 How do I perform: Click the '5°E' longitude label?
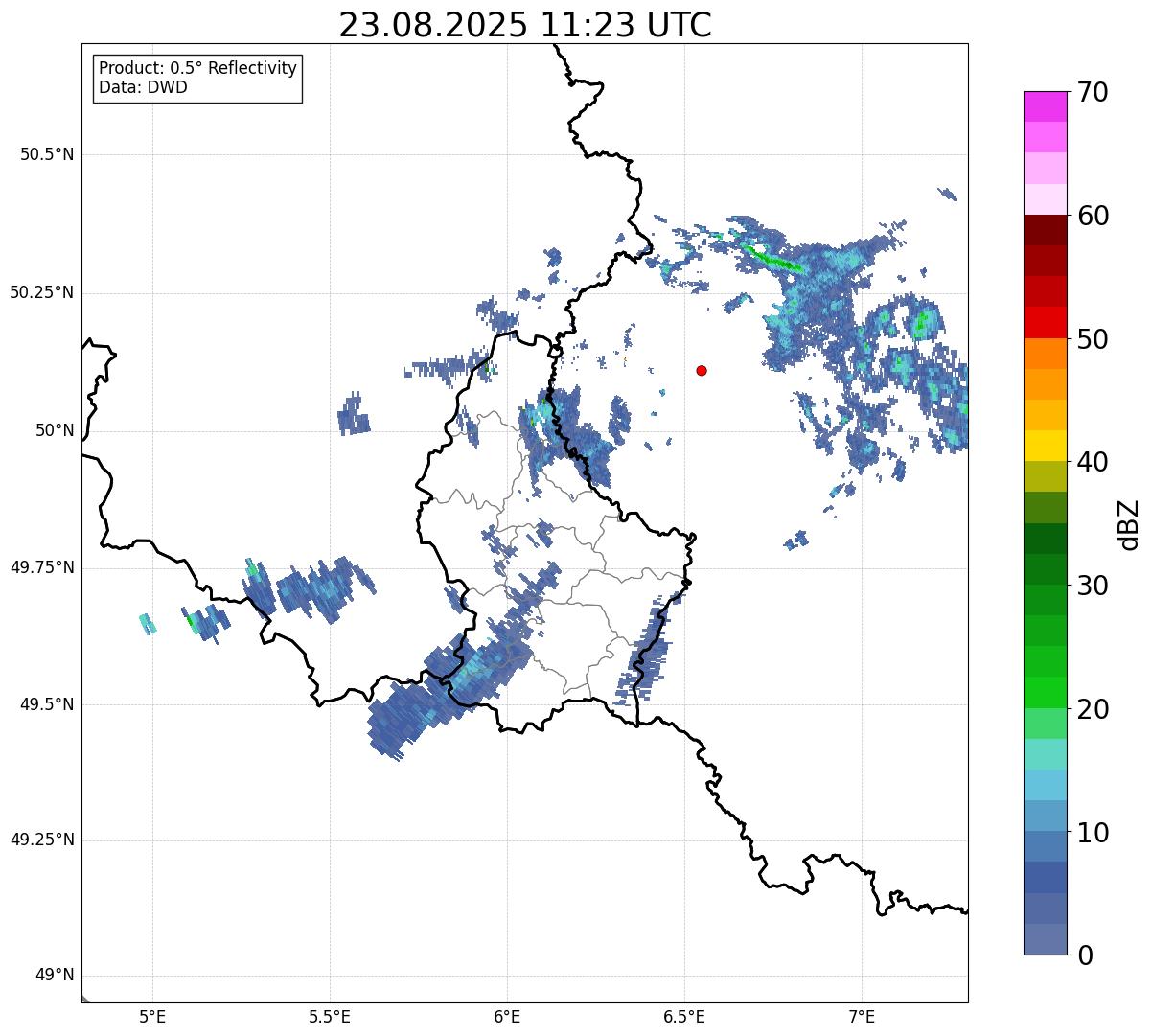coord(152,1016)
